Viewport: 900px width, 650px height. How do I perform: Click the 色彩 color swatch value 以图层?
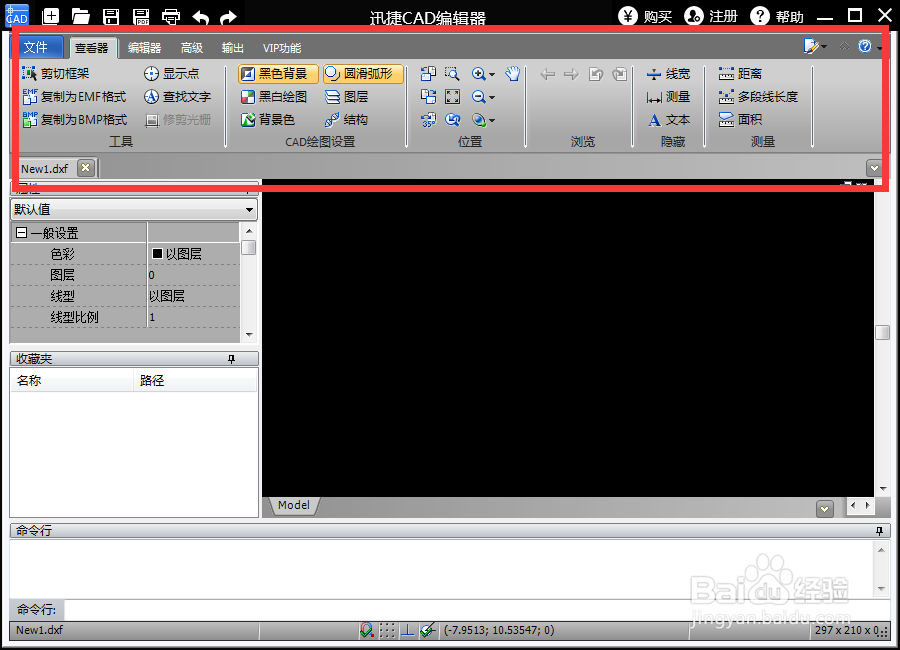click(193, 254)
